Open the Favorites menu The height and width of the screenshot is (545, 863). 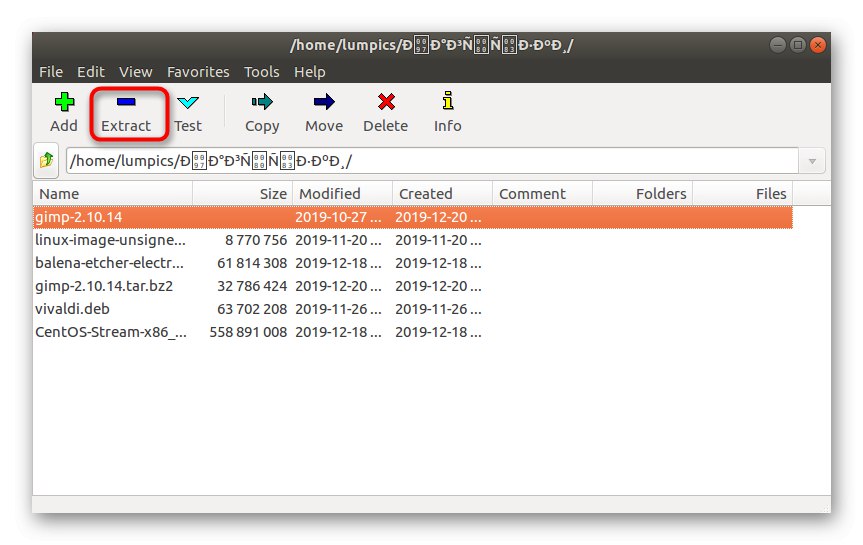pyautogui.click(x=198, y=72)
